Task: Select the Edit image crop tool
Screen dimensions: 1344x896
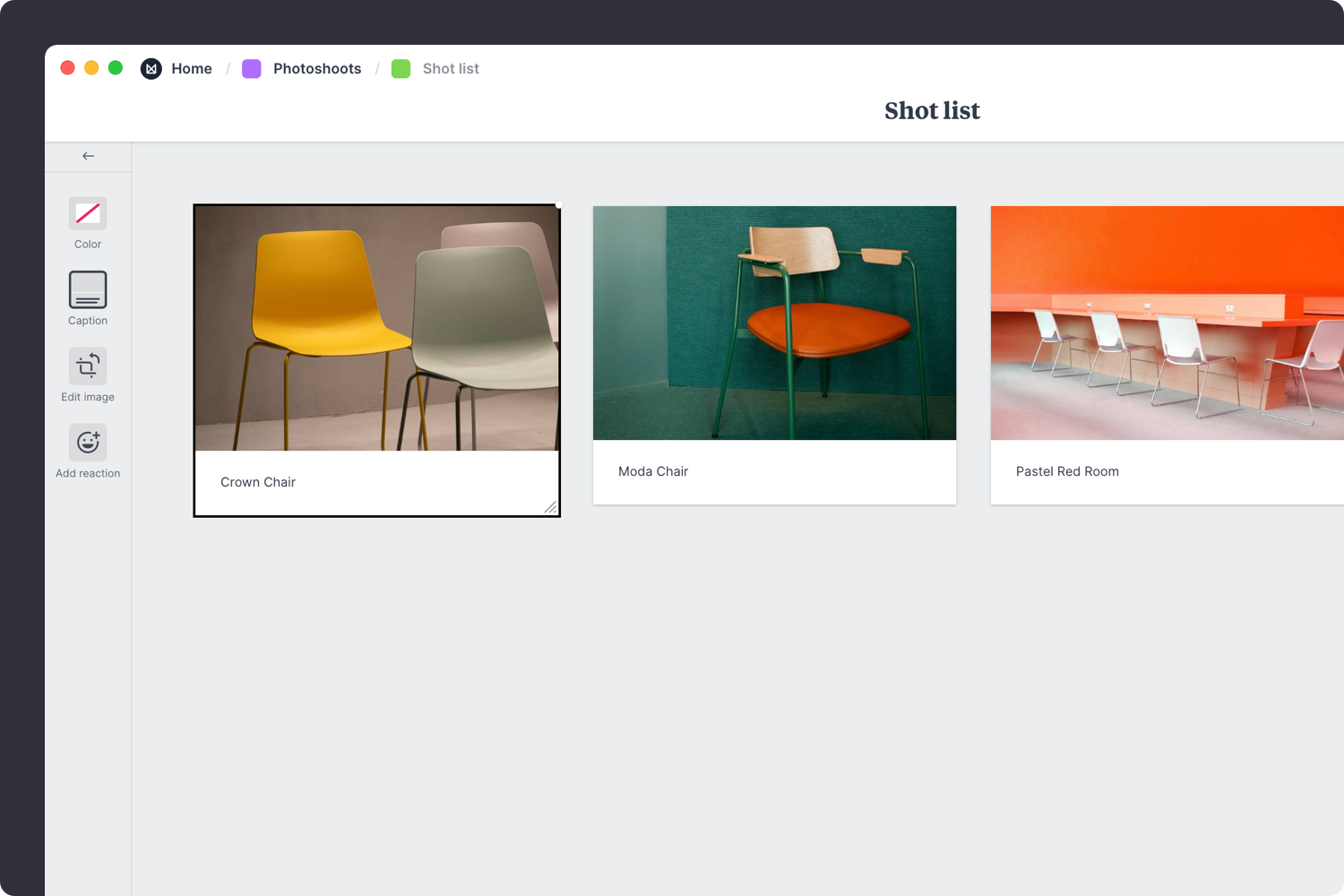Action: pos(88,366)
